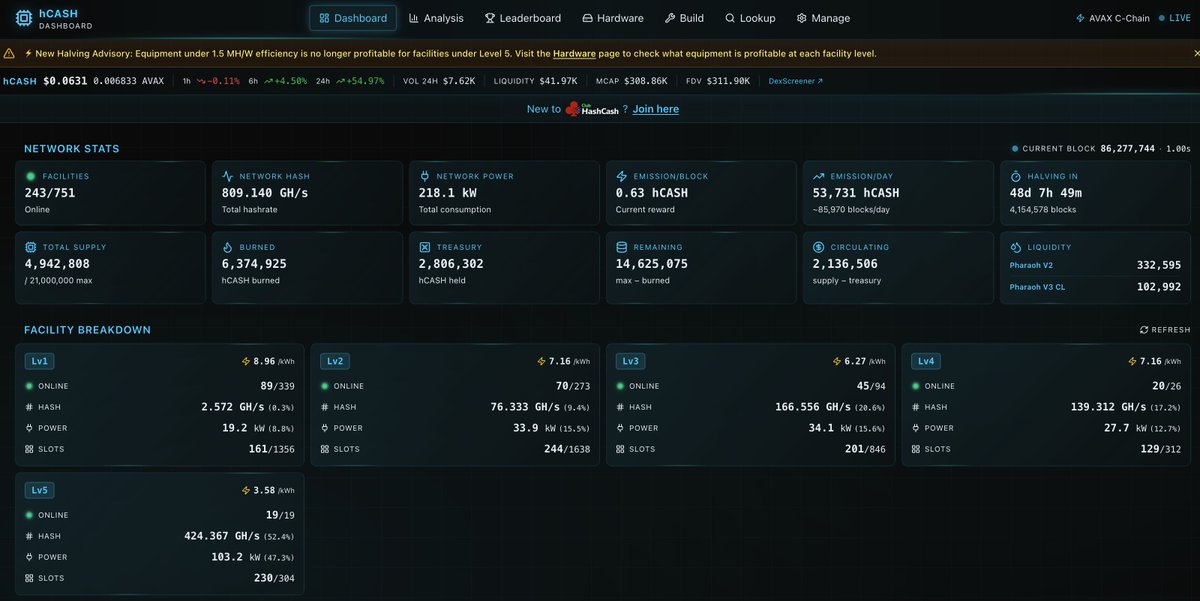Click the lightning icon beside 3.58 /kWh
Viewport: 1200px width, 601px height.
pos(246,490)
